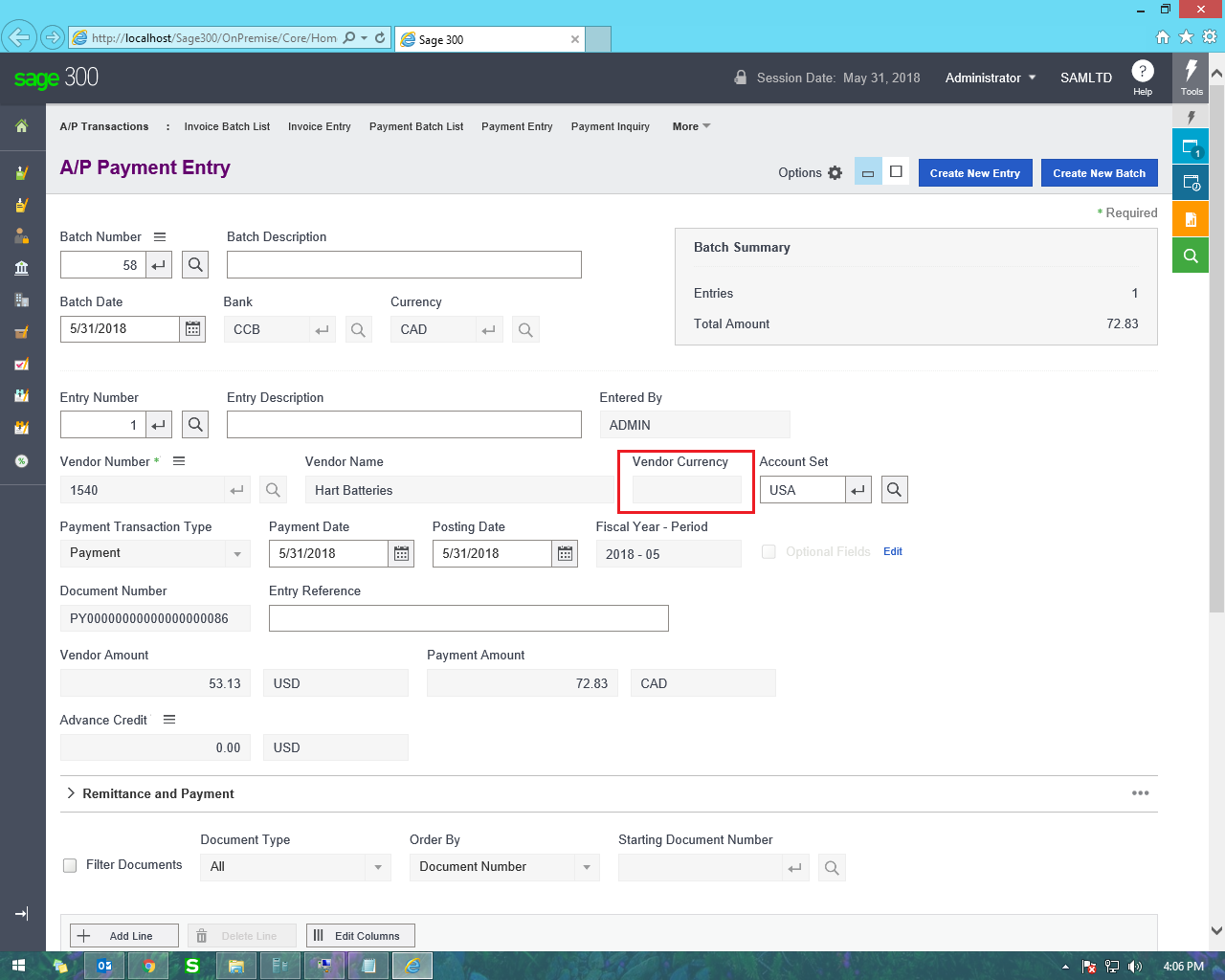Open the Batch Number finder magnifier

pyautogui.click(x=195, y=265)
